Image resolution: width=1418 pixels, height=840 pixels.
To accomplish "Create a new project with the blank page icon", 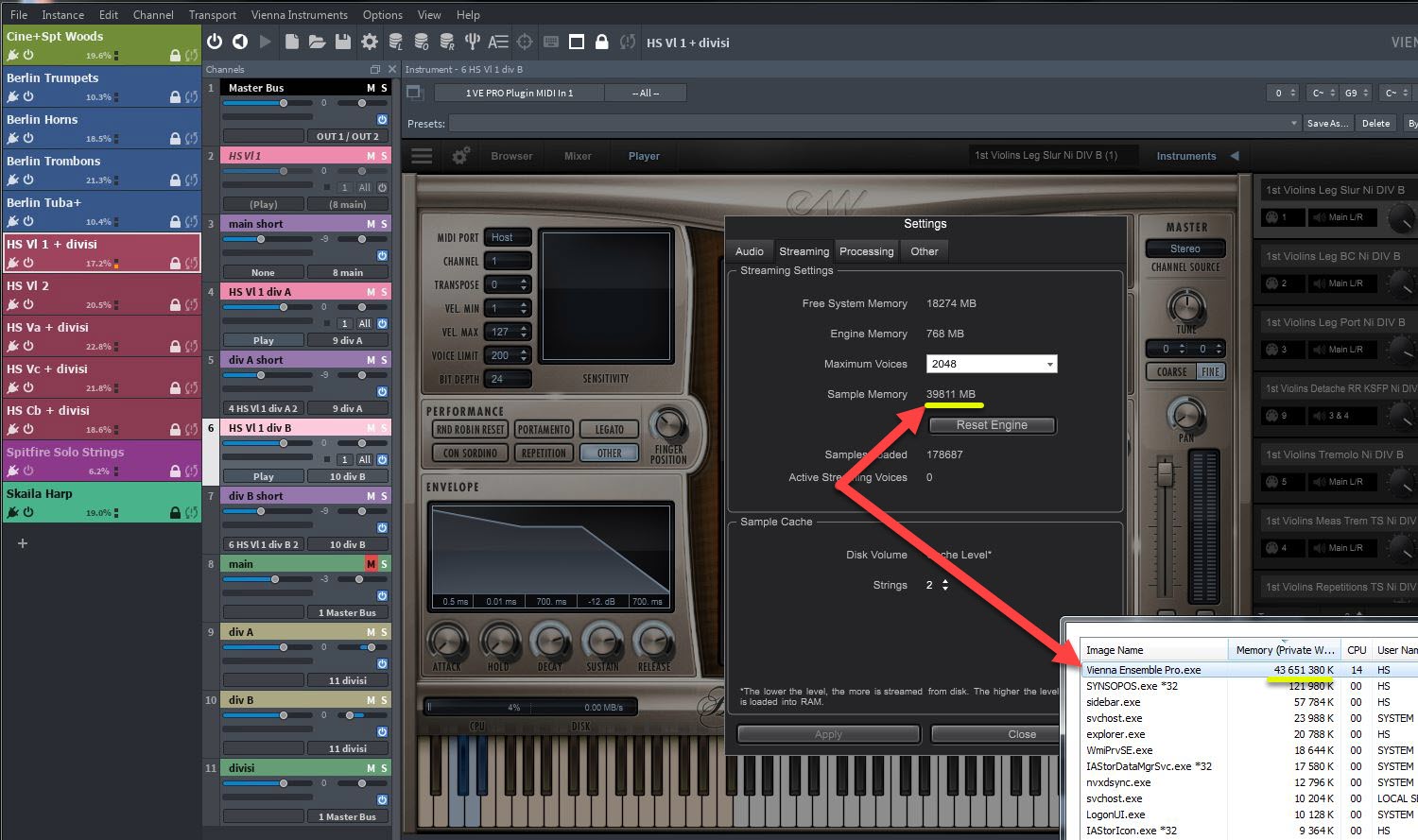I will pyautogui.click(x=292, y=42).
